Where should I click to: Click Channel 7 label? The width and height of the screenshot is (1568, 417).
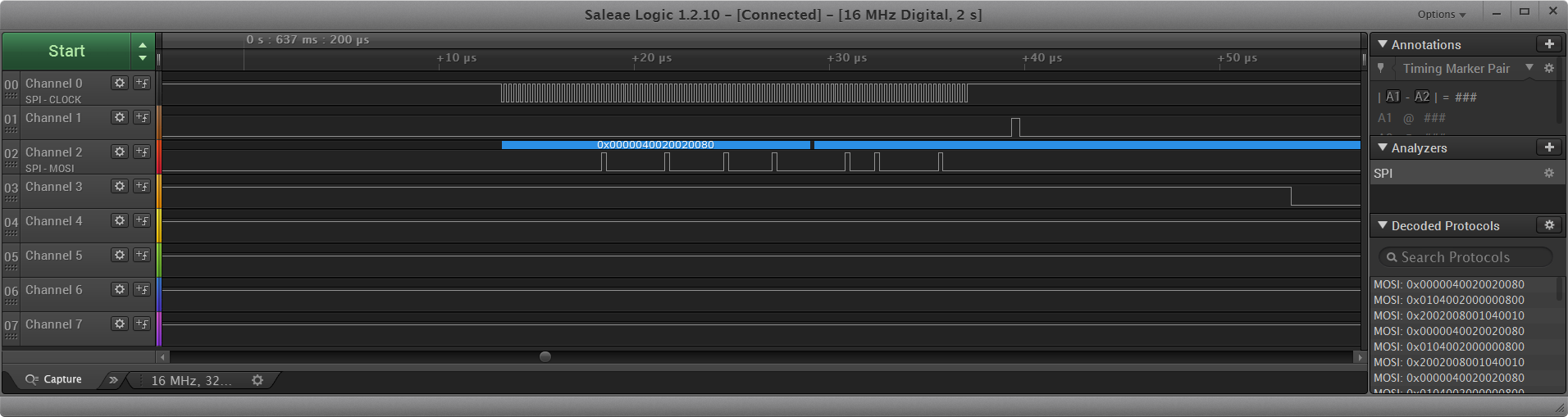[53, 324]
